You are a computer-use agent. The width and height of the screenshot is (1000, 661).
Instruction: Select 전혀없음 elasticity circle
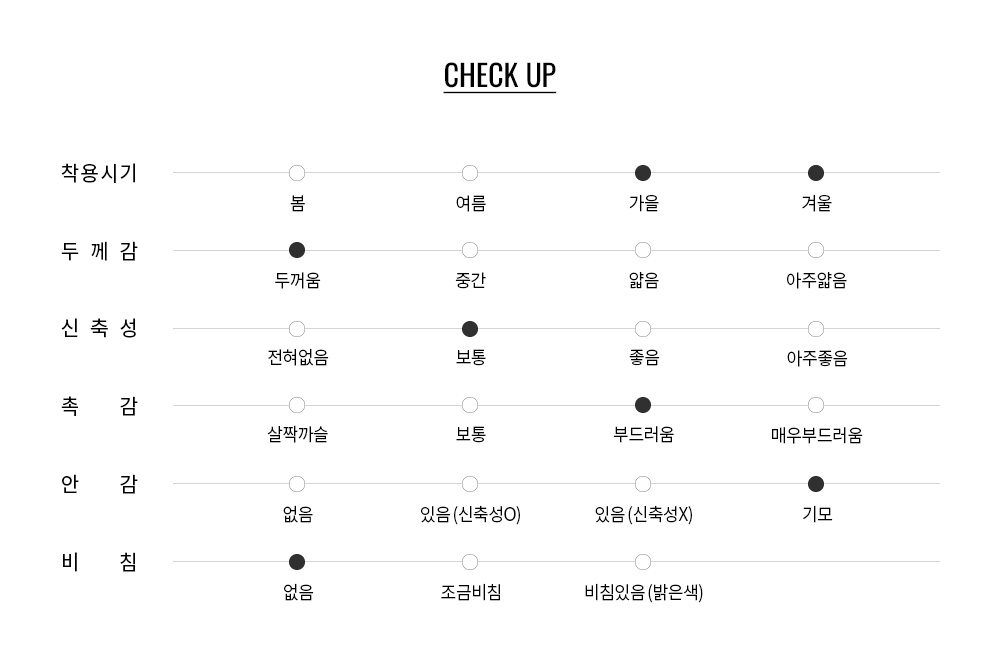click(297, 329)
